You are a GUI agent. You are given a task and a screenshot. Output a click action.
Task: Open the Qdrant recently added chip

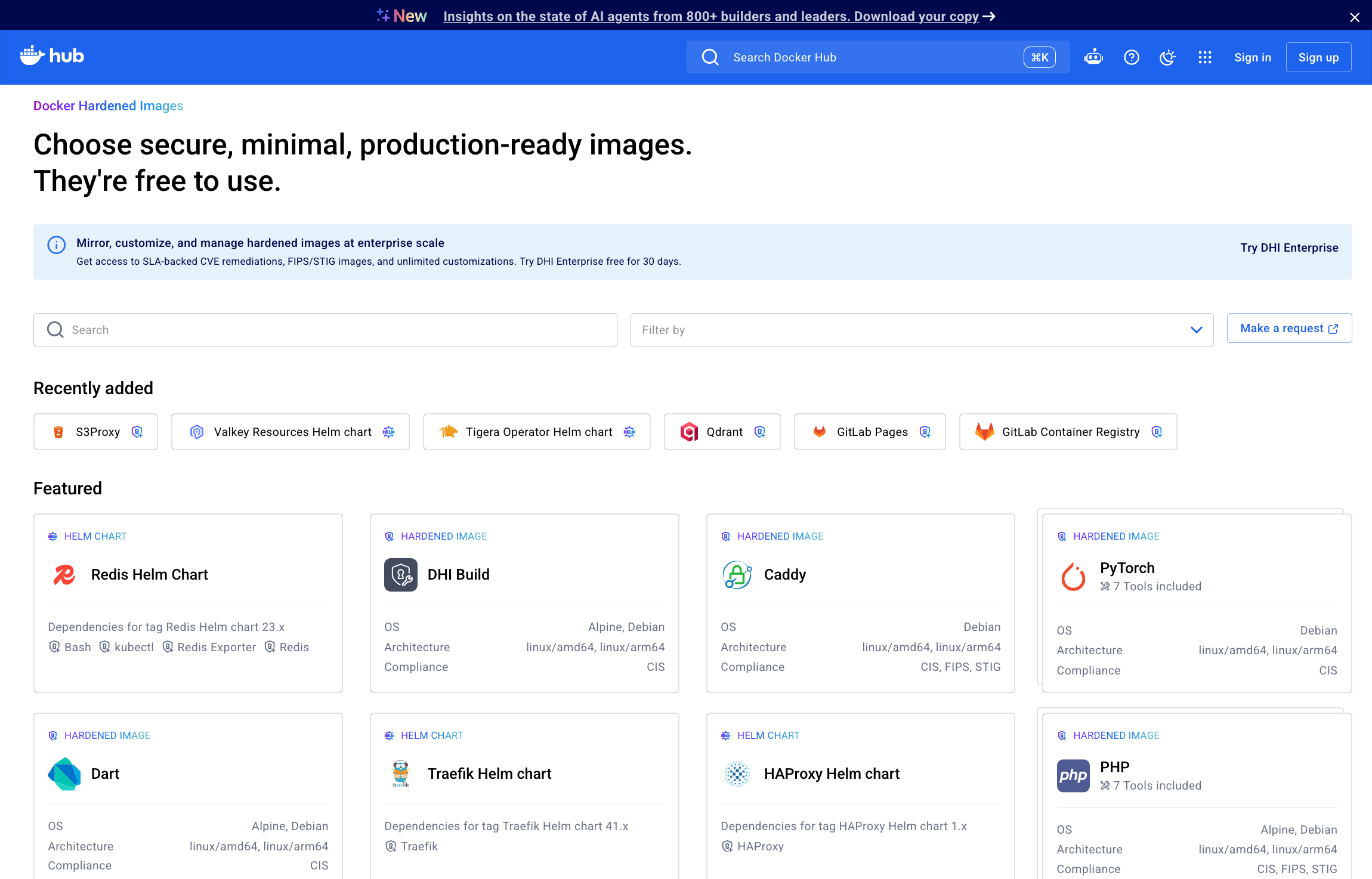coord(722,432)
